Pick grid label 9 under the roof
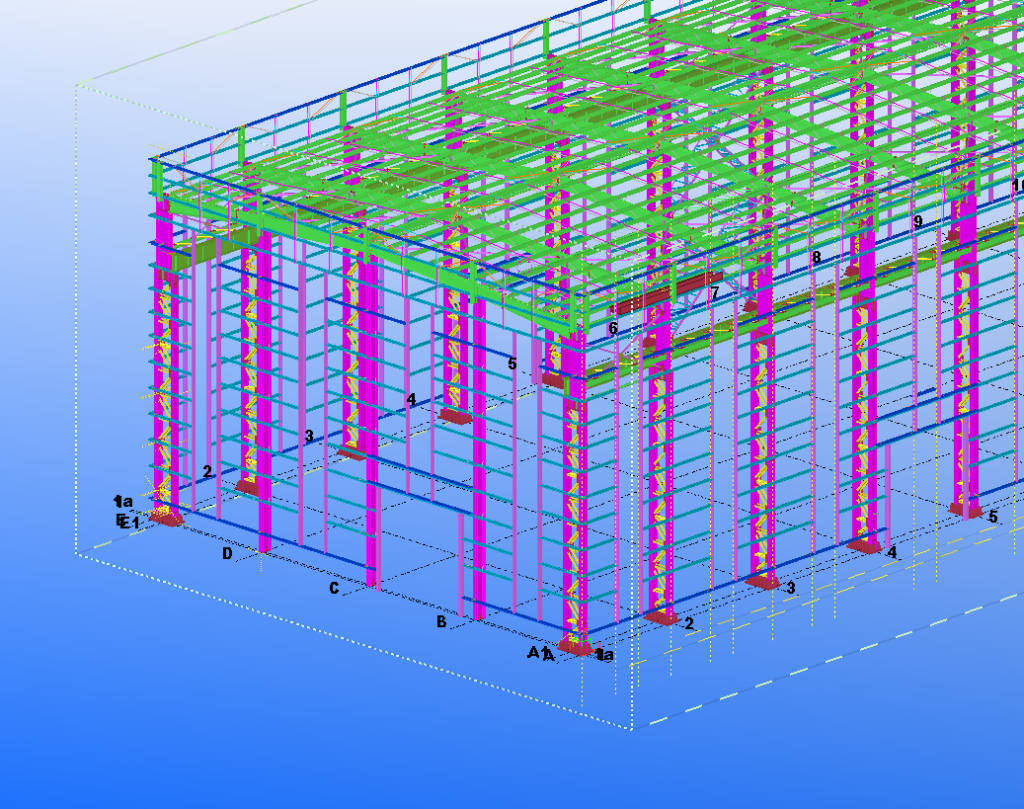The width and height of the screenshot is (1024, 809). click(x=917, y=222)
